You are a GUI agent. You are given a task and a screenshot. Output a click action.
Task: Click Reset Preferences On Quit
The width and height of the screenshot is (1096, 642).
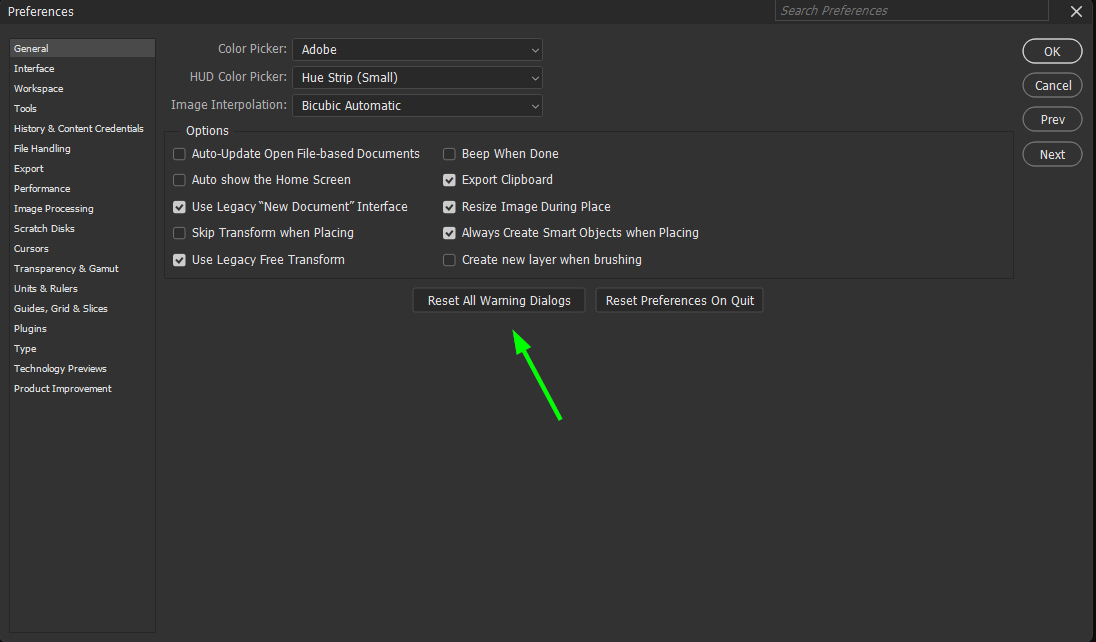tap(679, 300)
